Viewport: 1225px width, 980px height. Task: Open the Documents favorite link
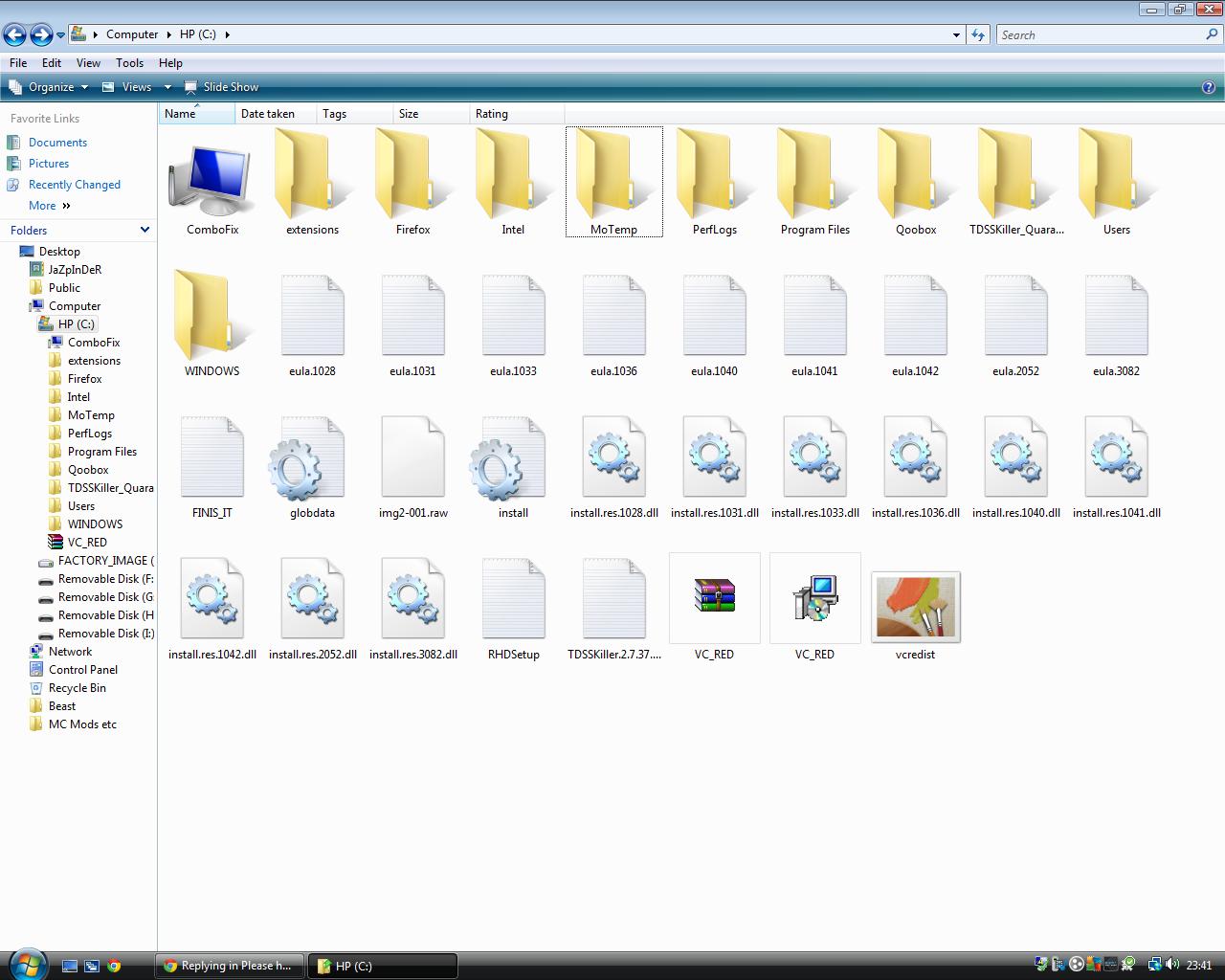coord(57,143)
